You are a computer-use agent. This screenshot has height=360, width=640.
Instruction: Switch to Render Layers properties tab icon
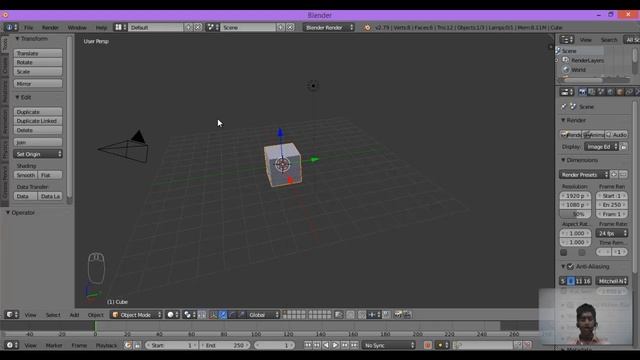pyautogui.click(x=592, y=92)
